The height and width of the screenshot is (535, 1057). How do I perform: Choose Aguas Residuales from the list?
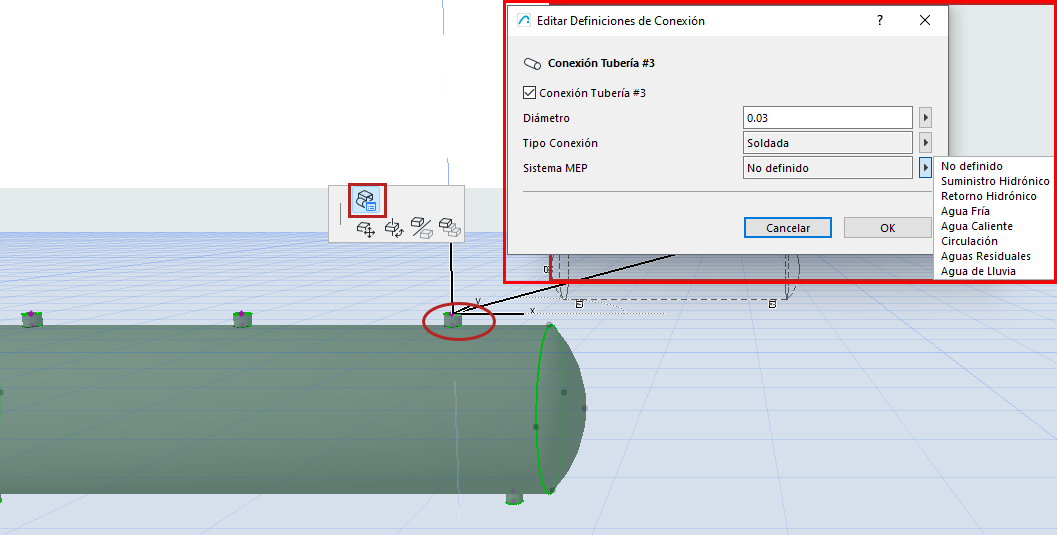986,256
